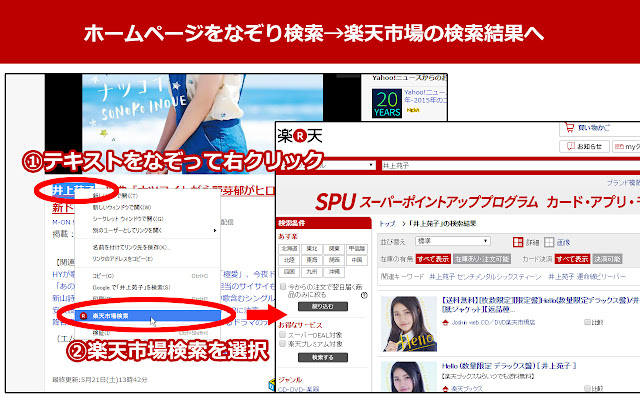Click the ブランド検索 link at right

623,182
